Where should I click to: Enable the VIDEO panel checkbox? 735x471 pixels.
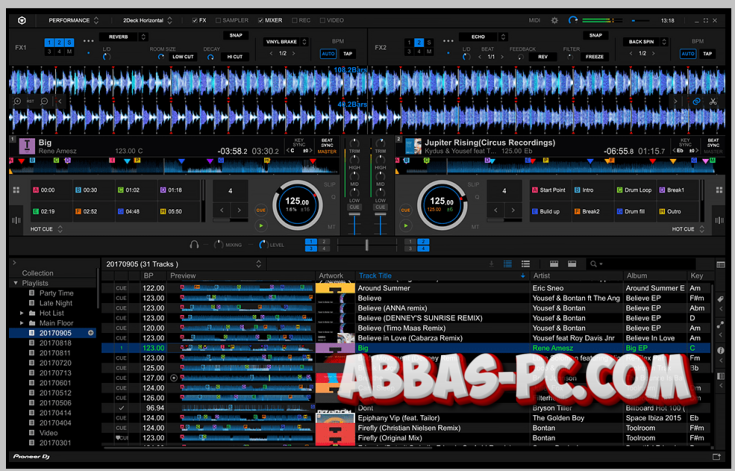click(322, 21)
